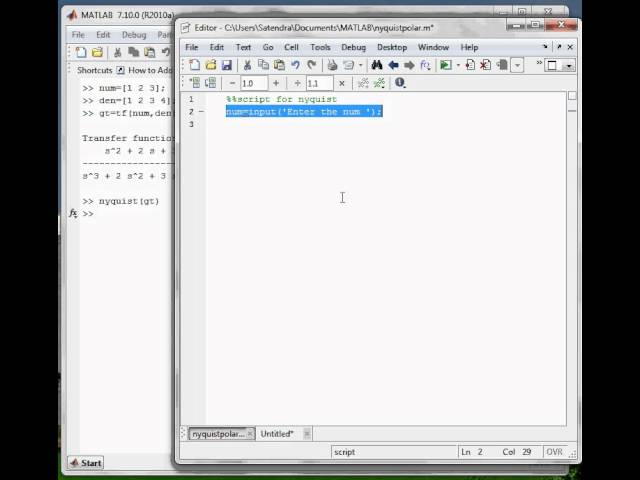Open the layout tiling dropdown at toolbar end
This screenshot has height=480, width=640.
click(x=569, y=66)
